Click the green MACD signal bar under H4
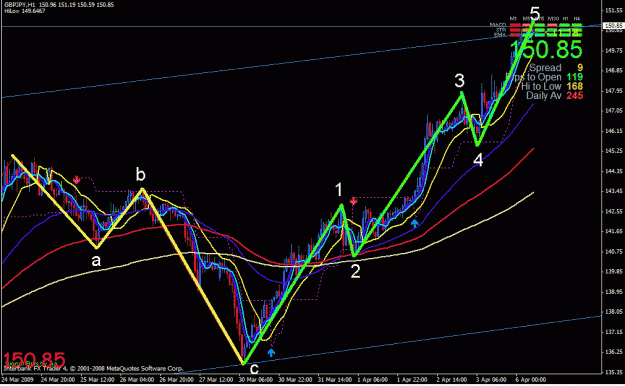The image size is (625, 386). coord(577,25)
